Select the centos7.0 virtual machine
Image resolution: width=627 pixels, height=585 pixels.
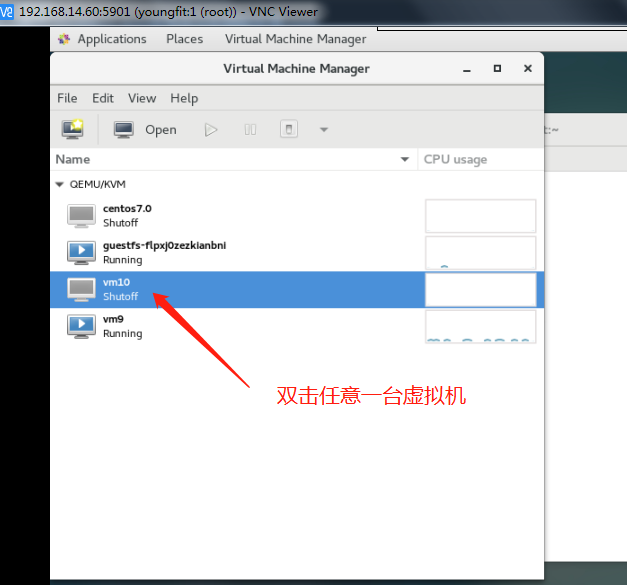pos(297,216)
